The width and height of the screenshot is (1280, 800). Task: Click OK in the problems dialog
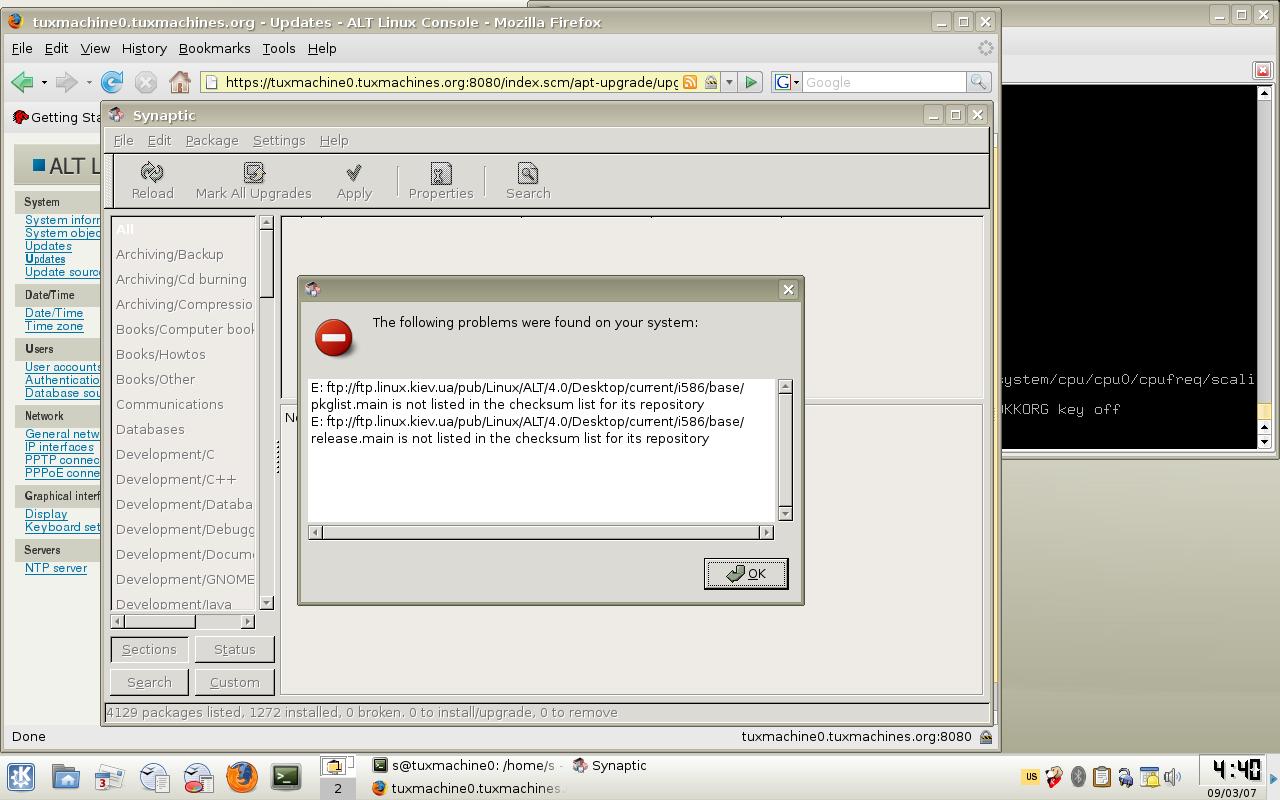click(x=746, y=573)
